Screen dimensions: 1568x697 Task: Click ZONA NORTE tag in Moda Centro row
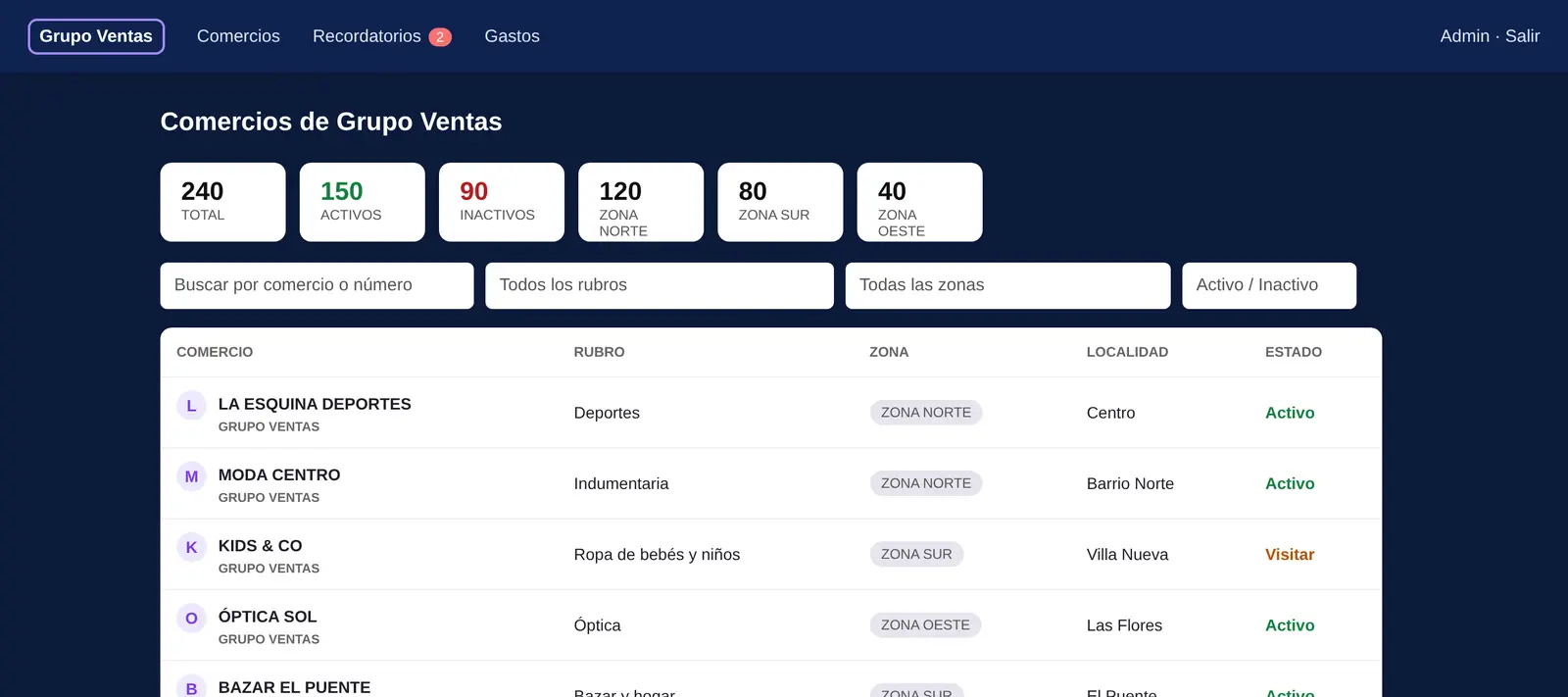pyautogui.click(x=926, y=483)
